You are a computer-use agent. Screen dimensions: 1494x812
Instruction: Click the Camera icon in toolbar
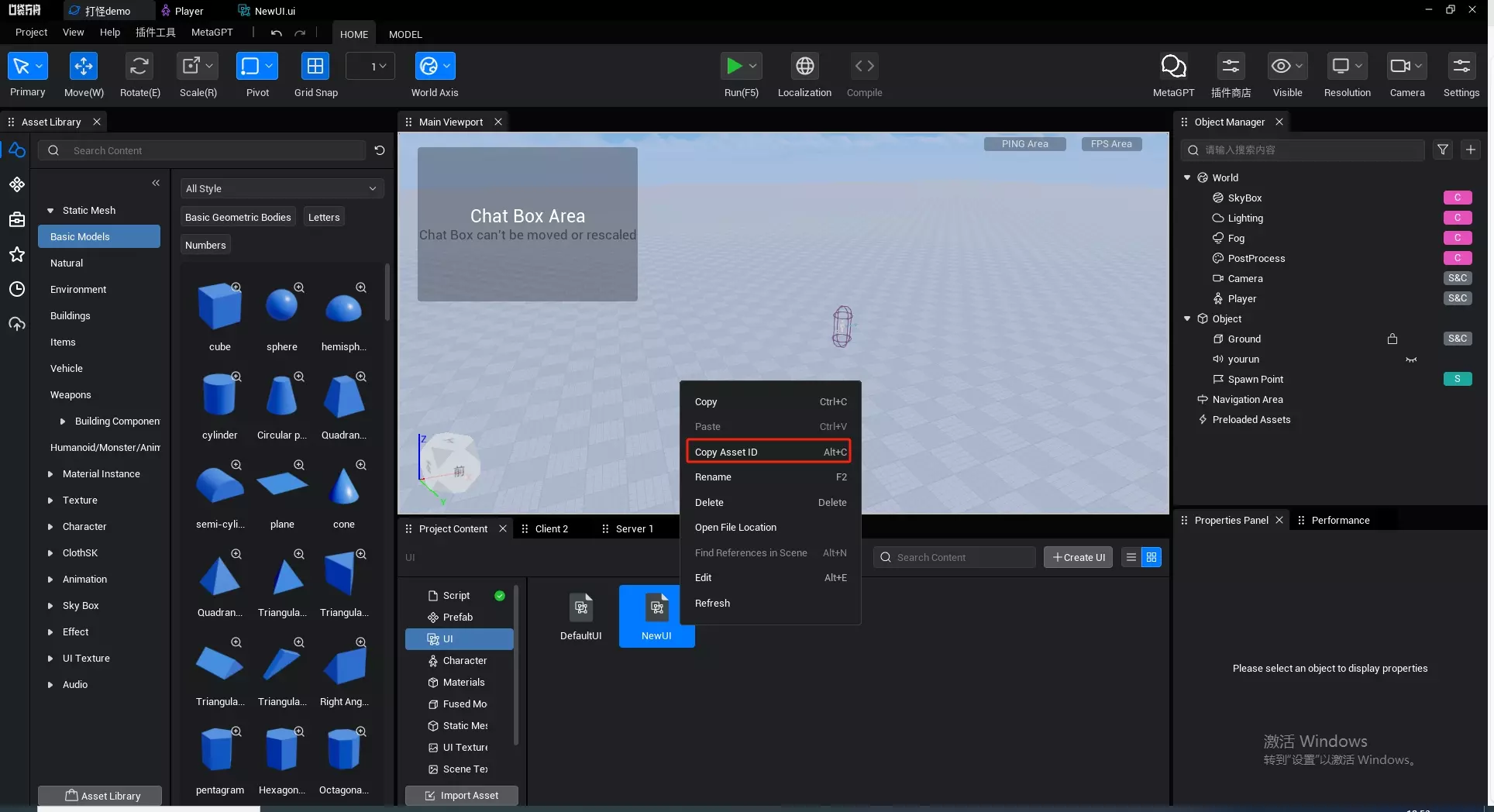1399,66
